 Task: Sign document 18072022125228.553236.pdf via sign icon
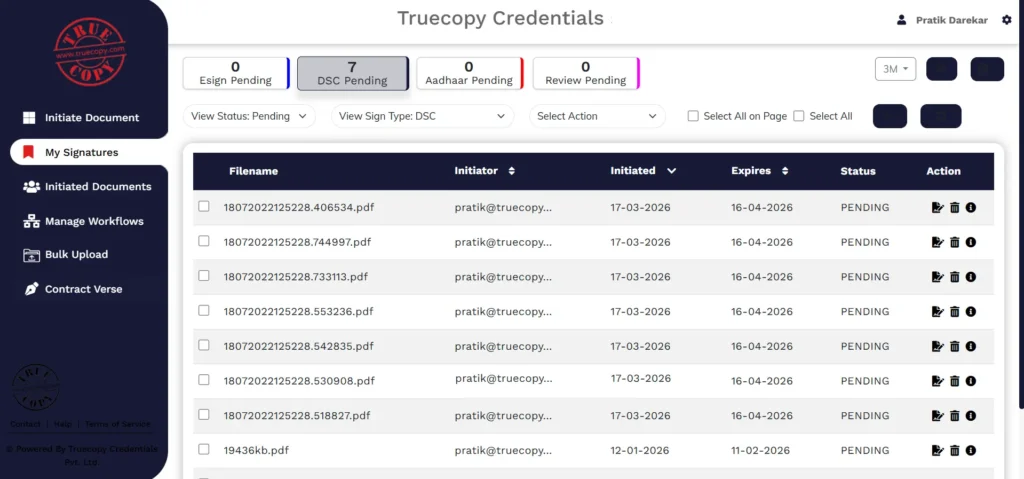938,312
